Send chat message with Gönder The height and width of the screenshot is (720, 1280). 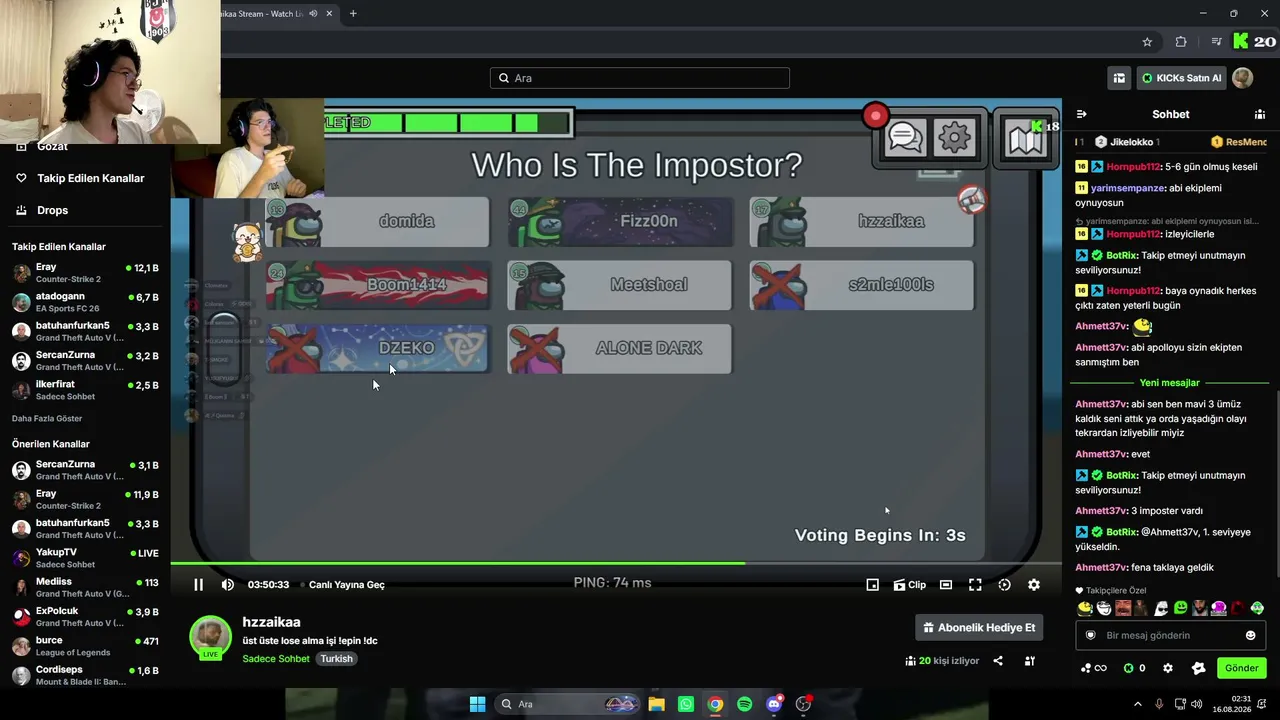pyautogui.click(x=1242, y=668)
